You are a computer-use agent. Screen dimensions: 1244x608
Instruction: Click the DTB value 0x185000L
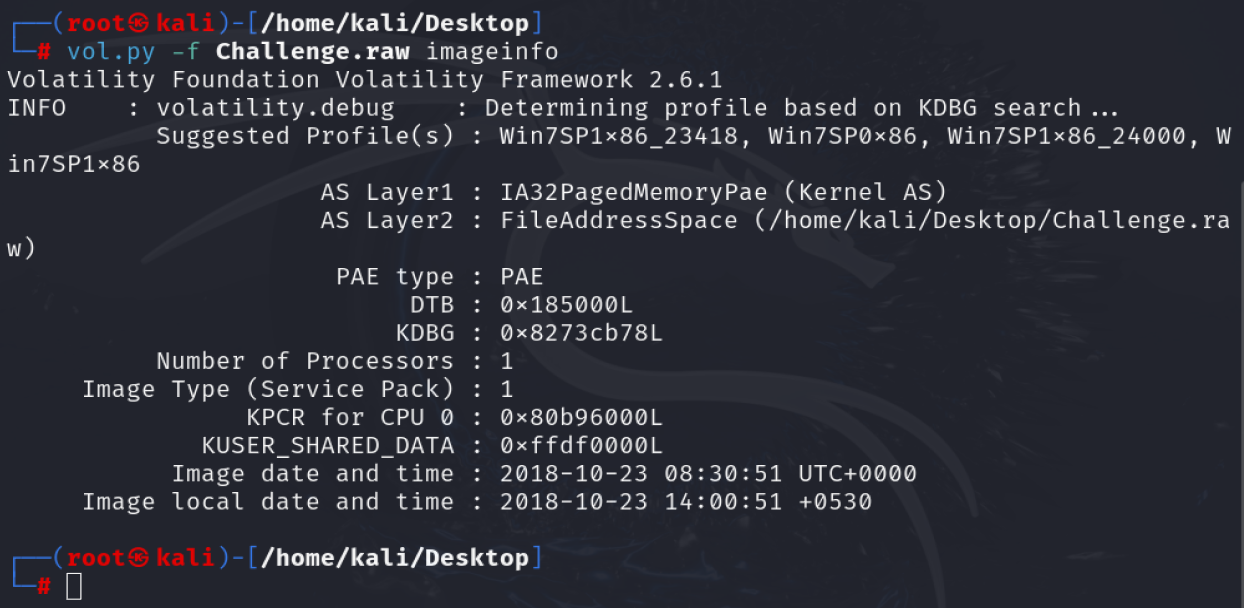click(x=567, y=305)
